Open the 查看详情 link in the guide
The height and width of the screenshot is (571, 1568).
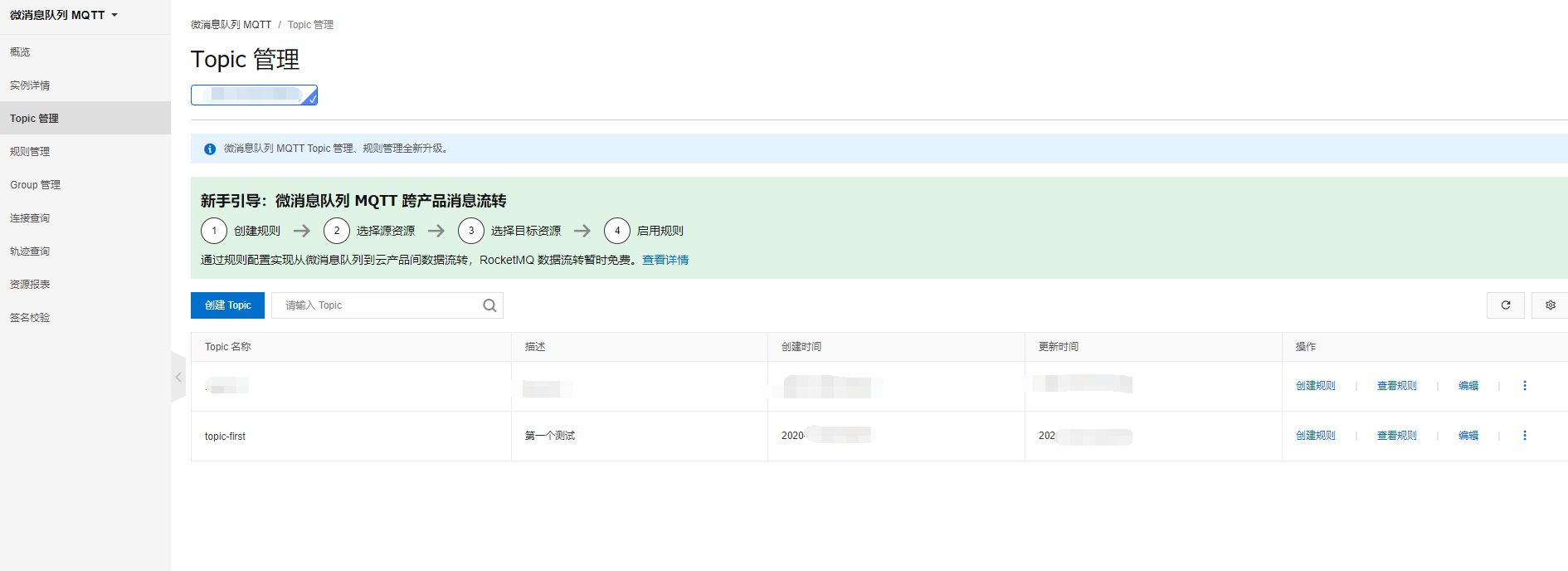[665, 260]
